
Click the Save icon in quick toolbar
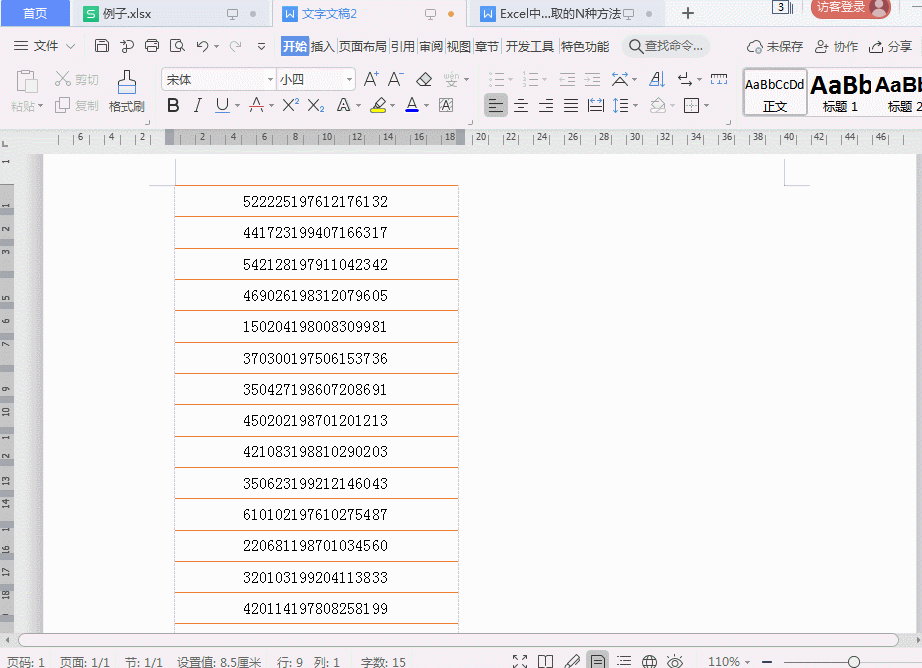[102, 46]
